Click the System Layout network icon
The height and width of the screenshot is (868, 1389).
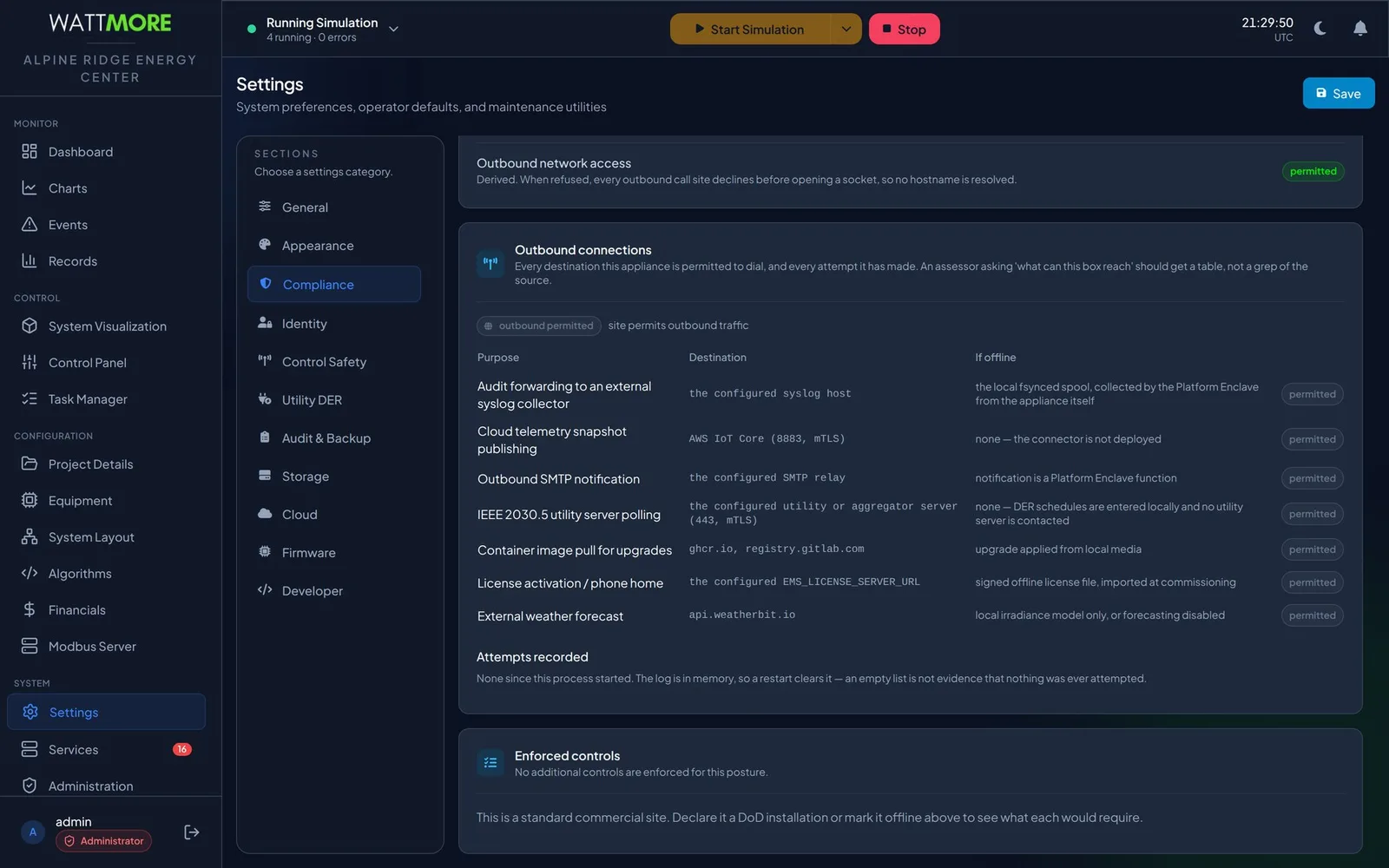[x=30, y=537]
